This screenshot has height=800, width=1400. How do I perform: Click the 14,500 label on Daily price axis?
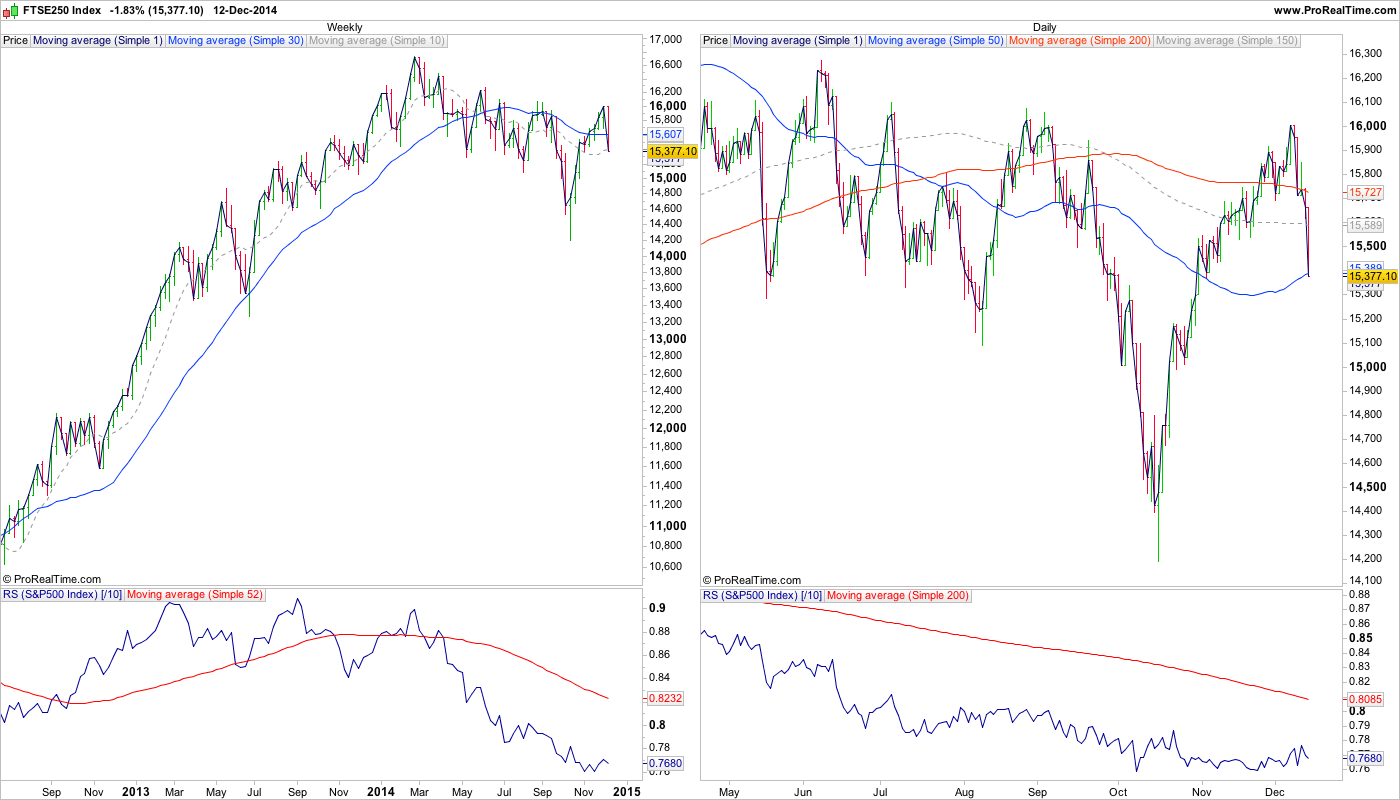click(x=1367, y=486)
